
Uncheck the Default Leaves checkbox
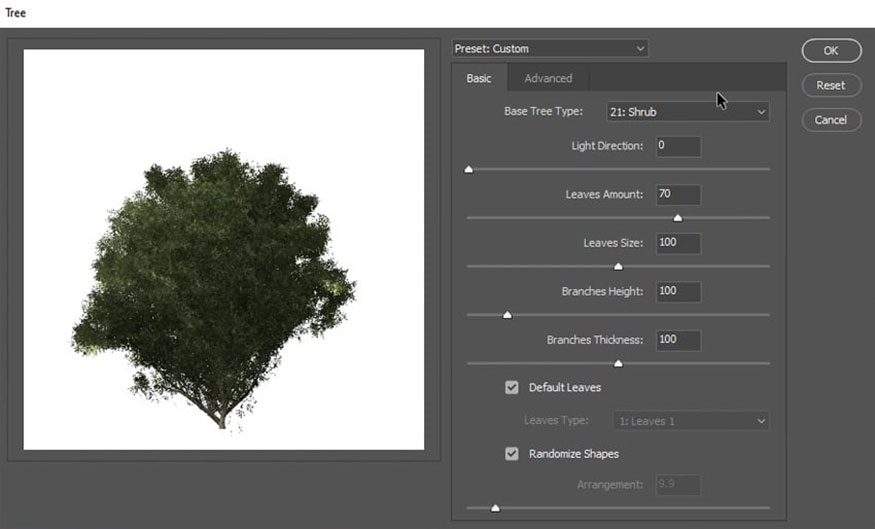pyautogui.click(x=512, y=387)
